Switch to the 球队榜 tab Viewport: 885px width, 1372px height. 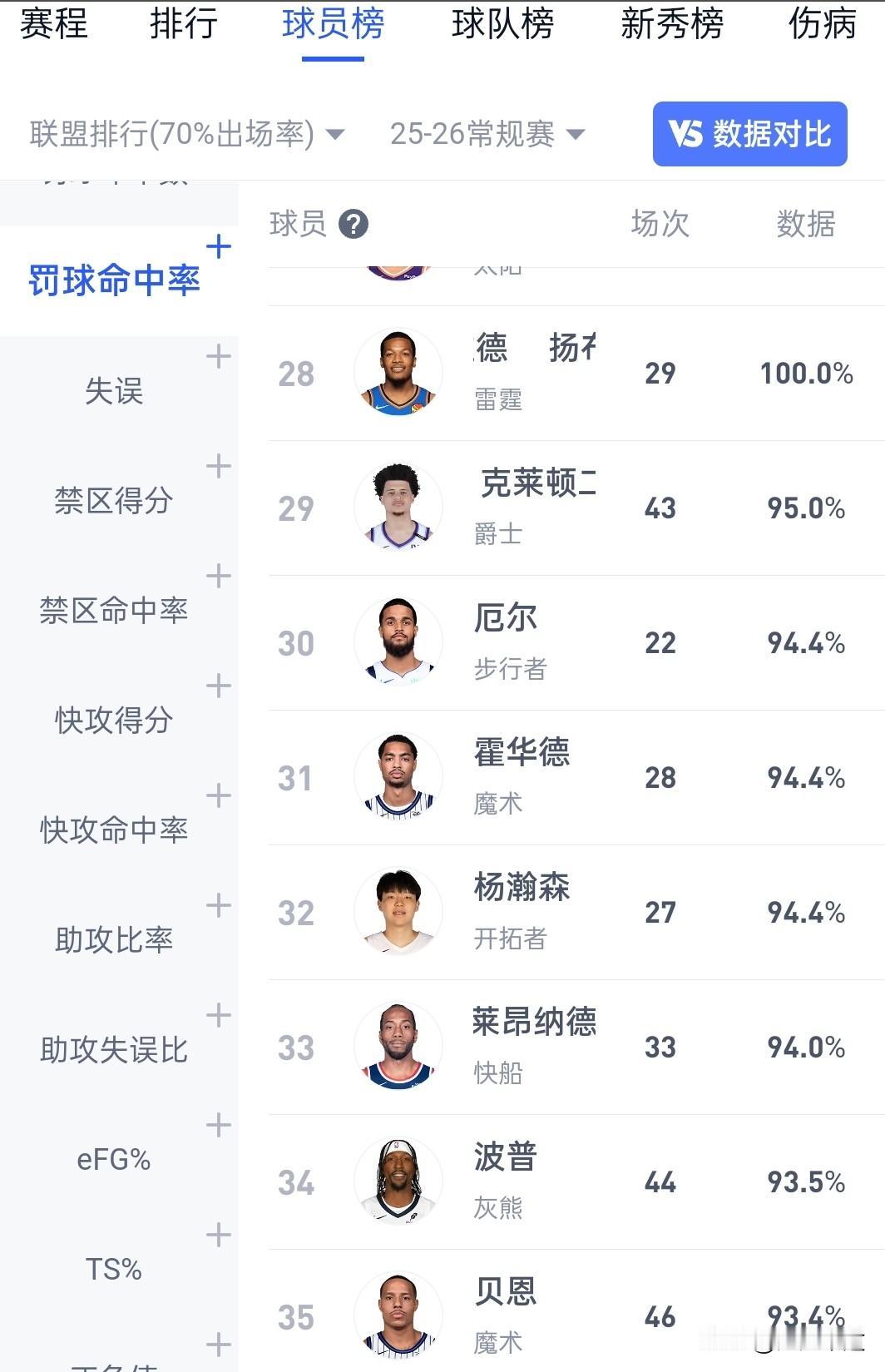pos(502,24)
